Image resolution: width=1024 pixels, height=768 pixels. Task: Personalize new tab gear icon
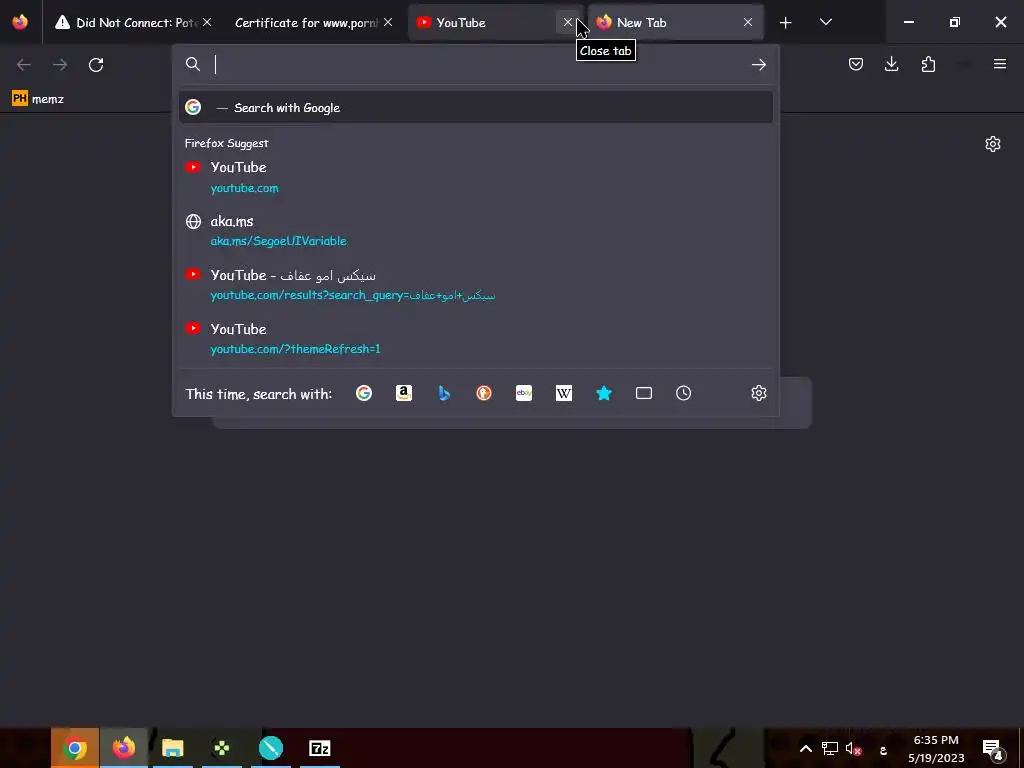coord(993,144)
